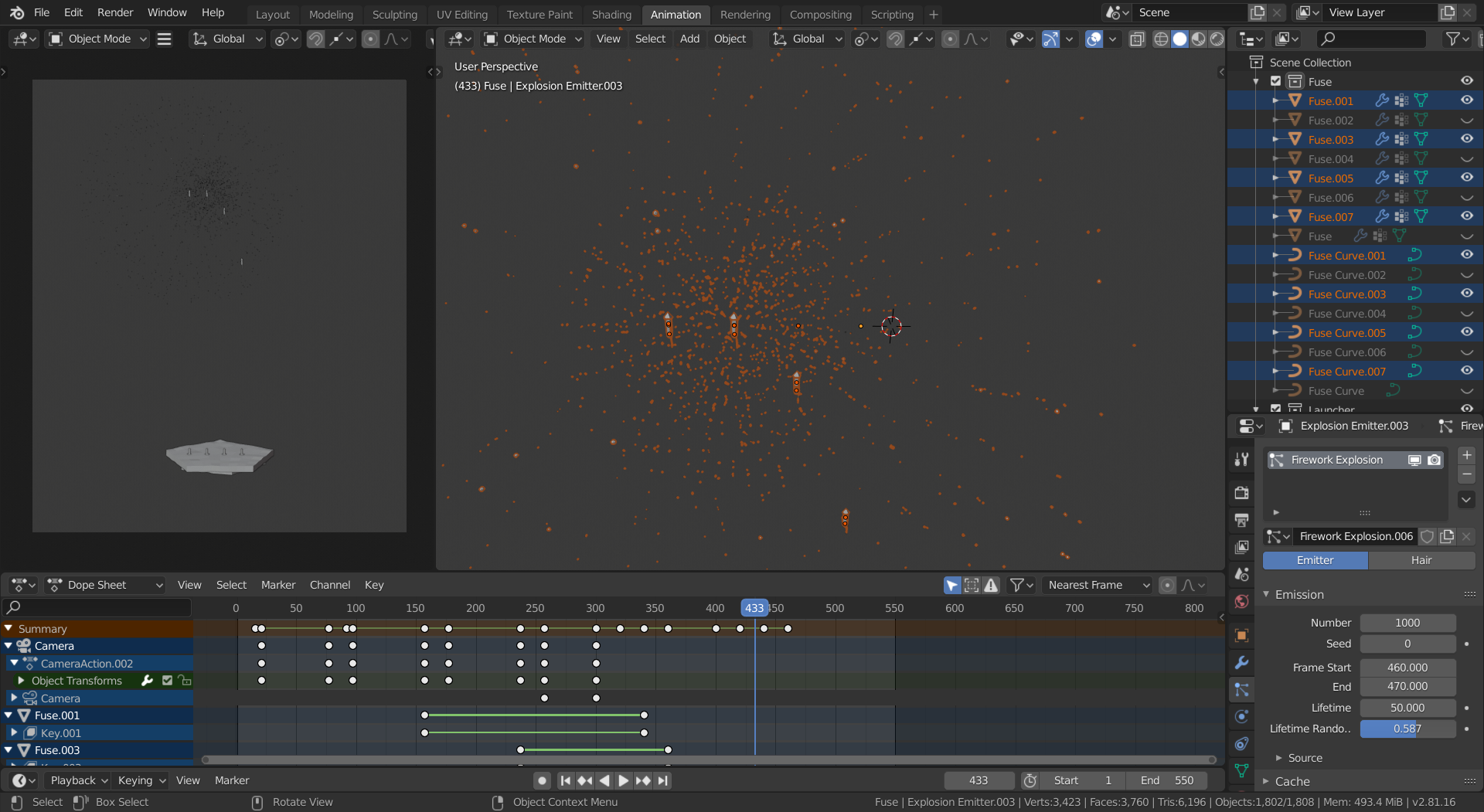Open the File menu
The width and height of the screenshot is (1484, 812).
(x=42, y=12)
